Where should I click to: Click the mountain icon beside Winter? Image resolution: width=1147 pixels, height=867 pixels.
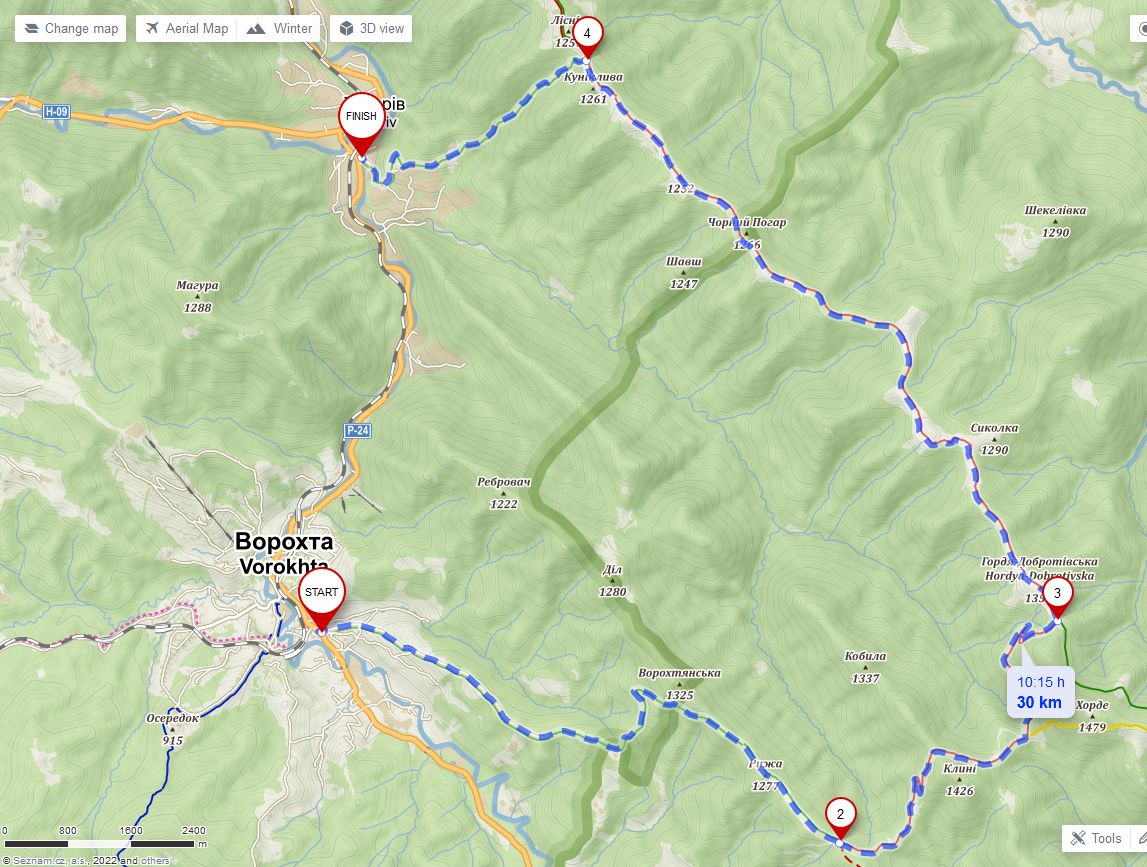coord(255,29)
